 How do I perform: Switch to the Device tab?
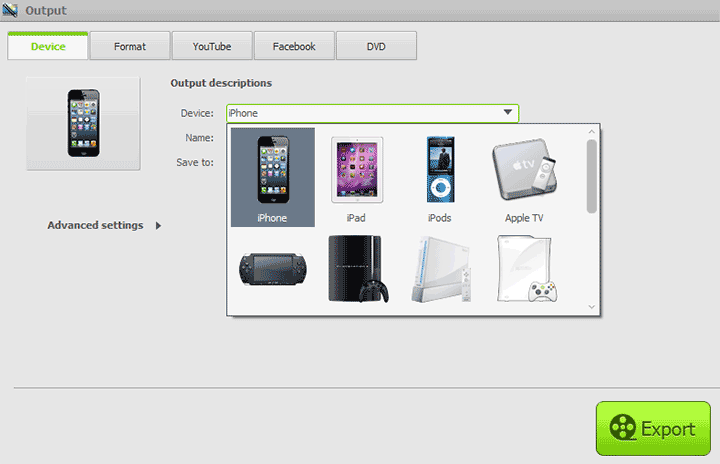pos(48,46)
